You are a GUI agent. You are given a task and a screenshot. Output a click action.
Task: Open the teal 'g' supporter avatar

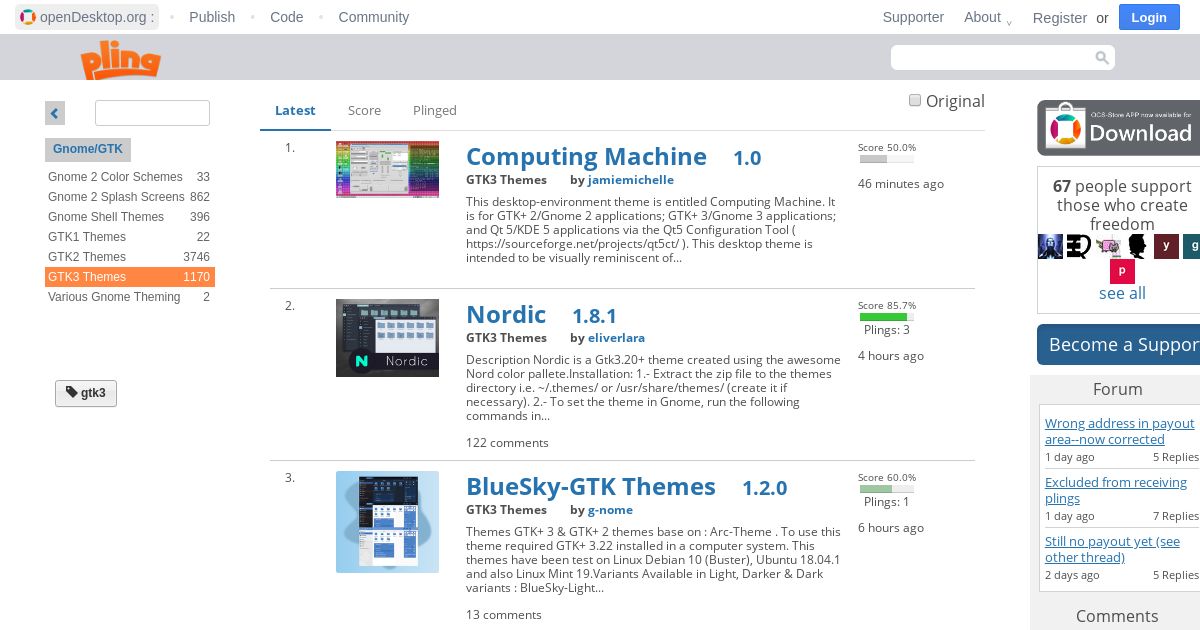point(1192,246)
